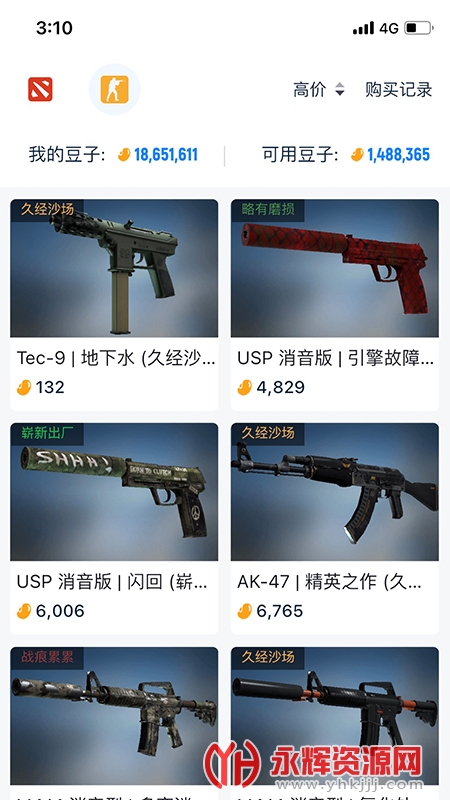450x800 pixels.
Task: Tap the 1,488,365 available beans amount
Action: (398, 155)
